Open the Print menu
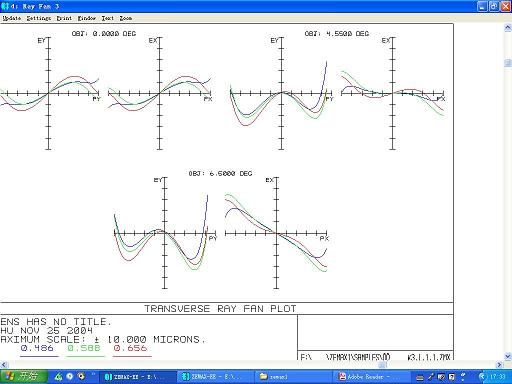The width and height of the screenshot is (512, 384). click(64, 18)
